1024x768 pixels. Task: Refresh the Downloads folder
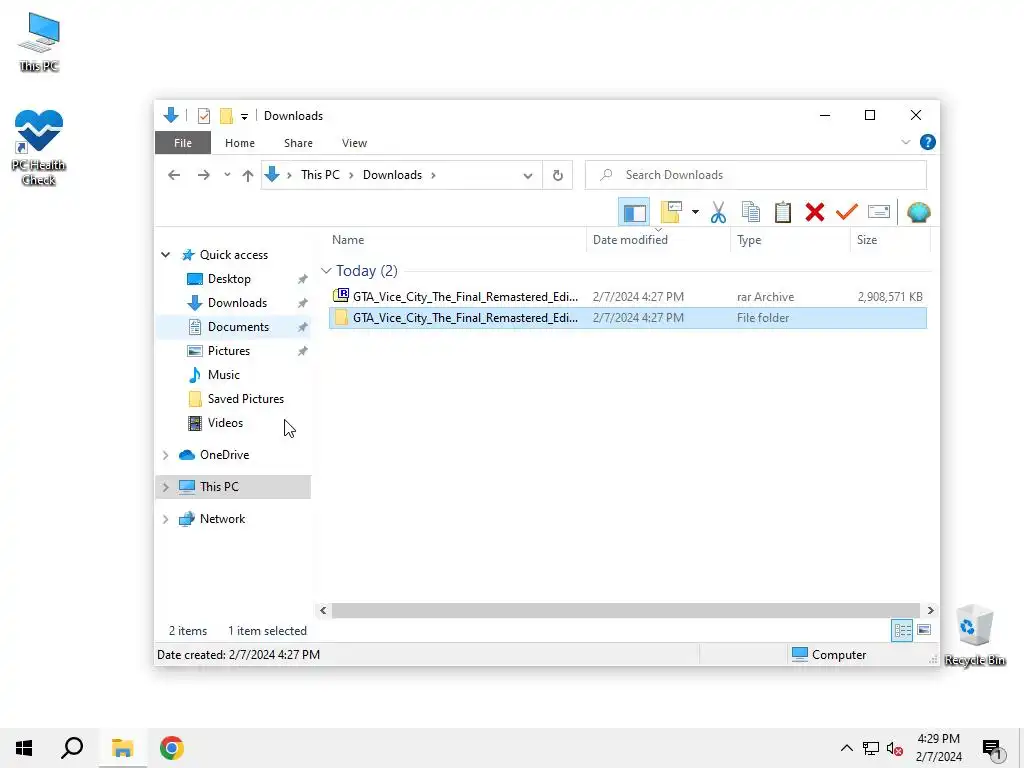tap(558, 175)
